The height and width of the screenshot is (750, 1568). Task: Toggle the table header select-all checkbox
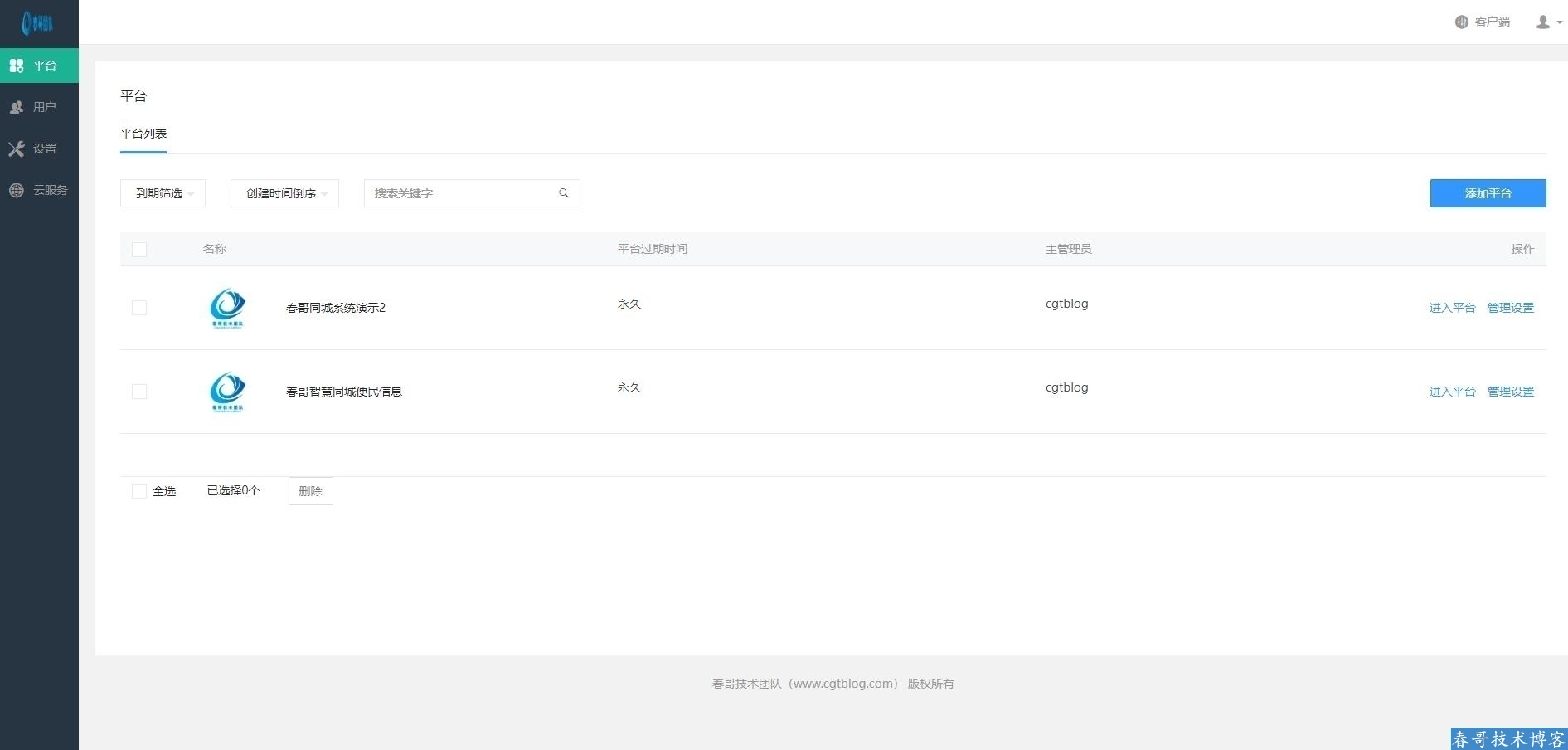pos(139,250)
